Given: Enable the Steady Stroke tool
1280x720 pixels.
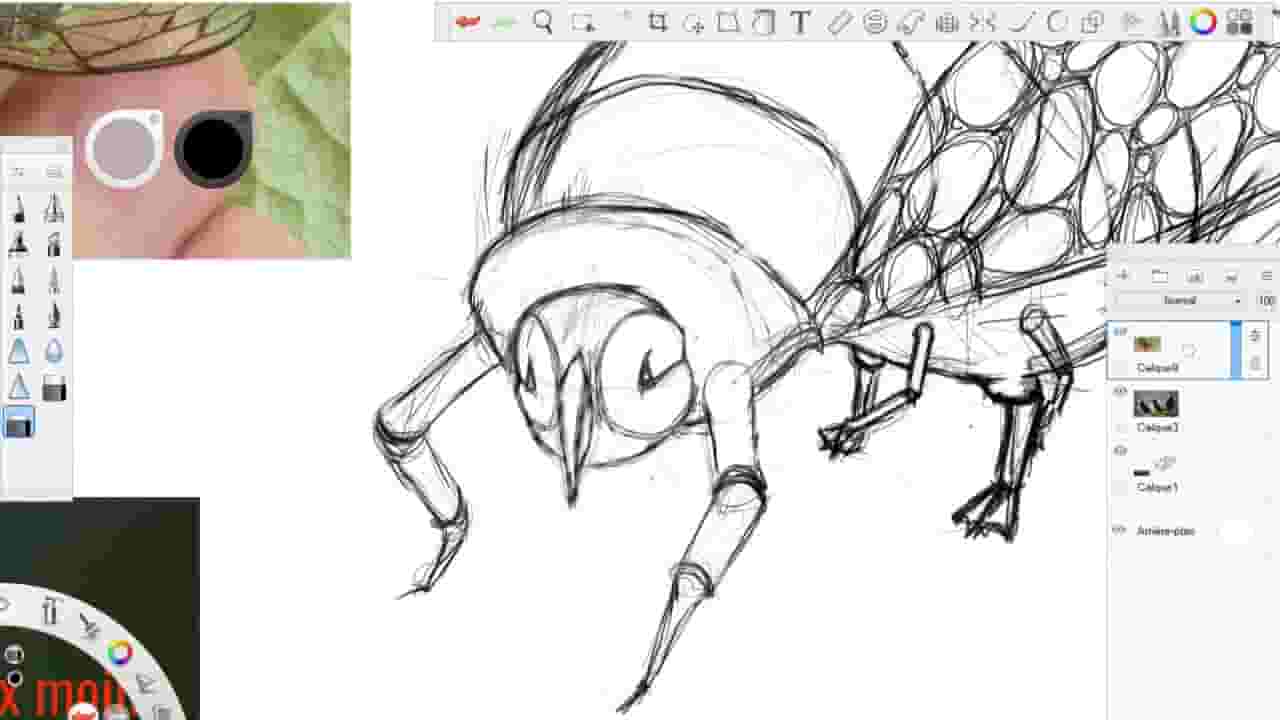Looking at the screenshot, I should (1019, 22).
